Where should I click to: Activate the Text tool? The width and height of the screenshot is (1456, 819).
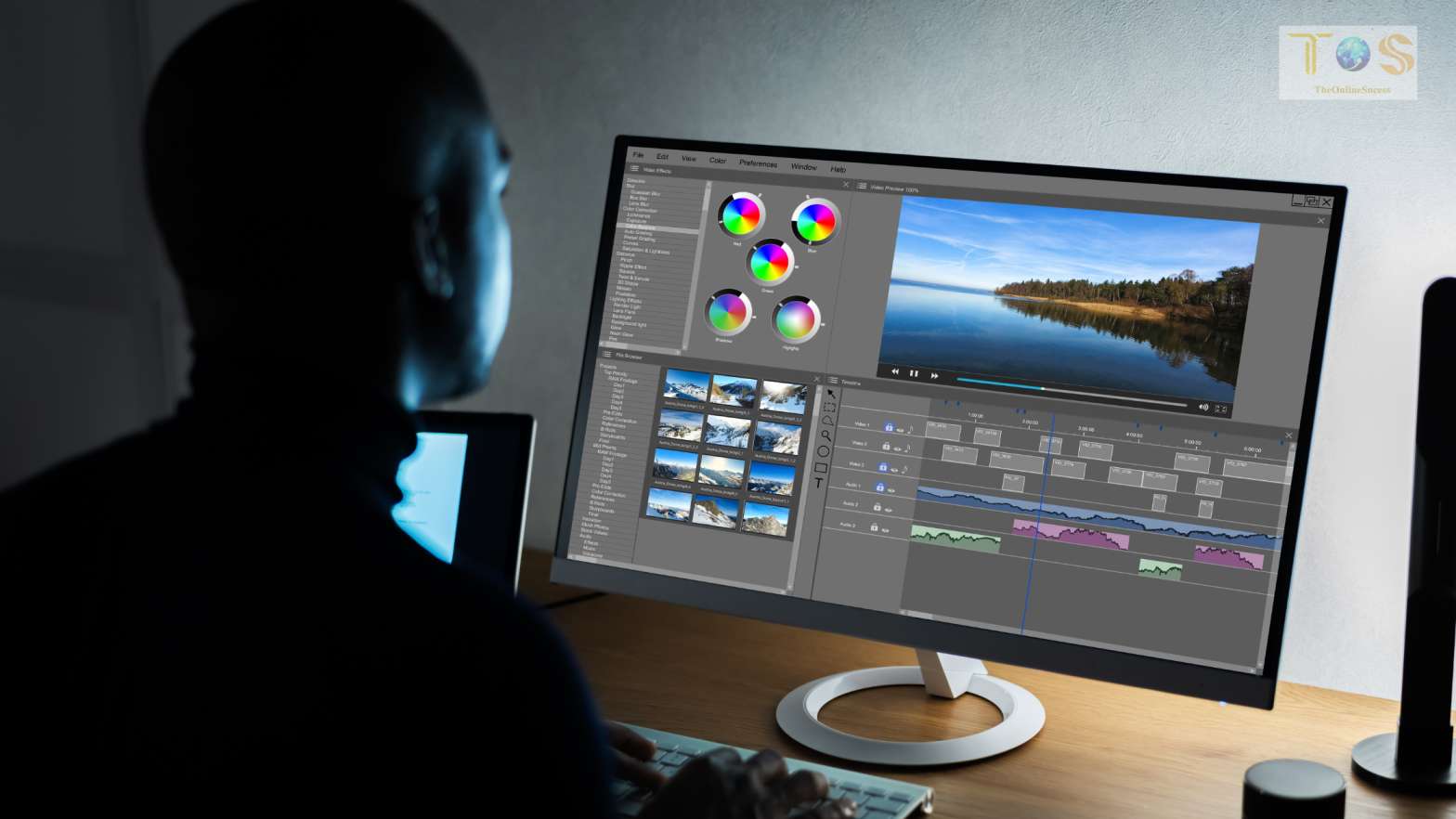pyautogui.click(x=818, y=483)
